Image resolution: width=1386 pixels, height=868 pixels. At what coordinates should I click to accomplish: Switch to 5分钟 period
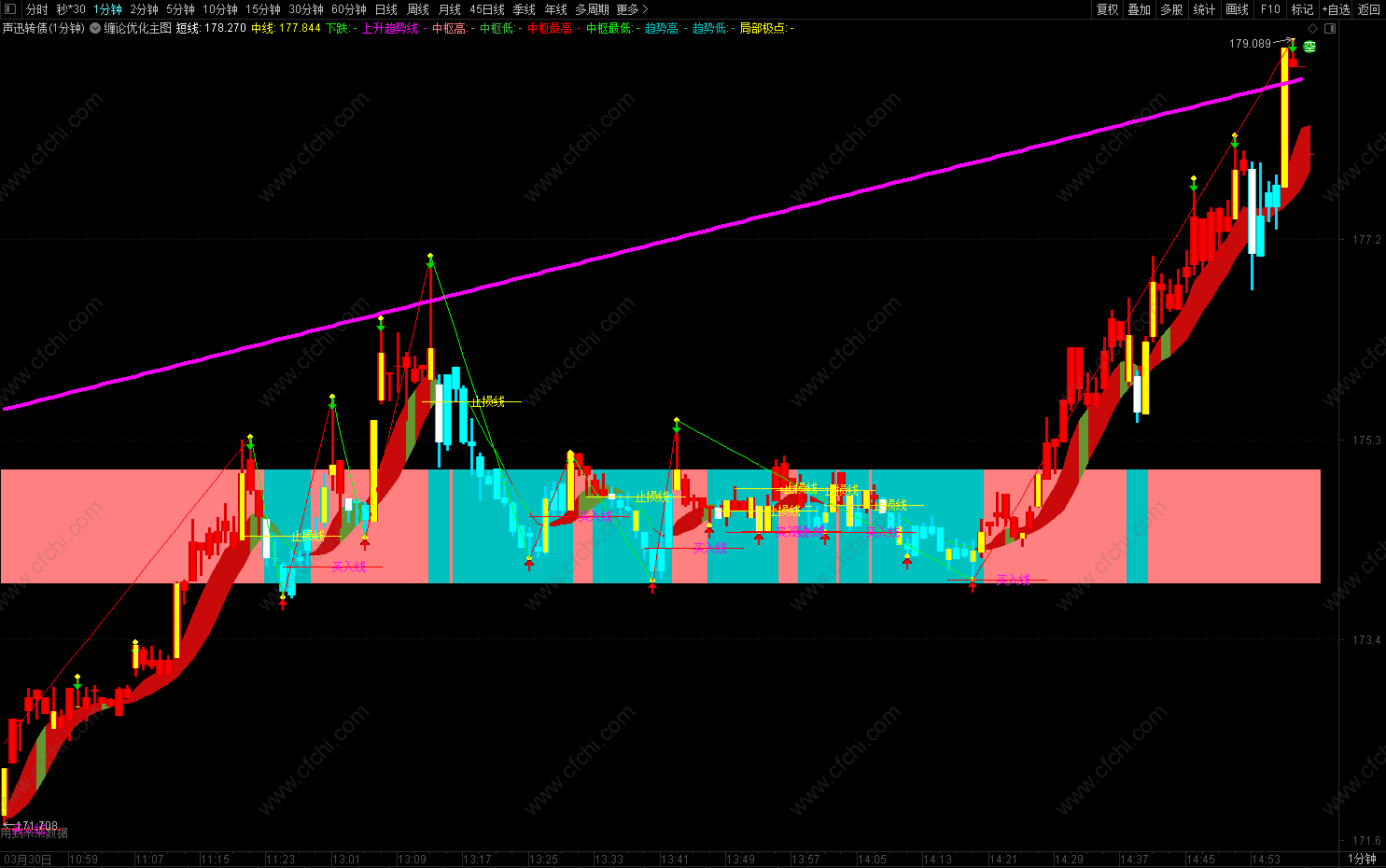click(180, 9)
